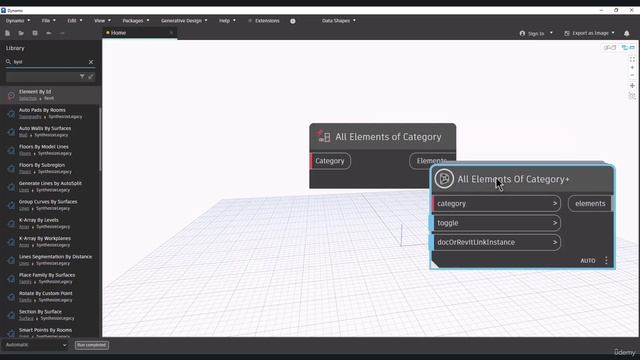The width and height of the screenshot is (640, 360).
Task: Zoom in on the canvas
Action: coord(632,67)
